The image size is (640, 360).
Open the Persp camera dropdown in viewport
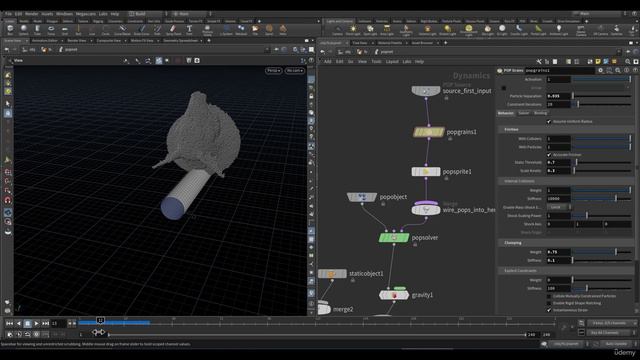(273, 71)
